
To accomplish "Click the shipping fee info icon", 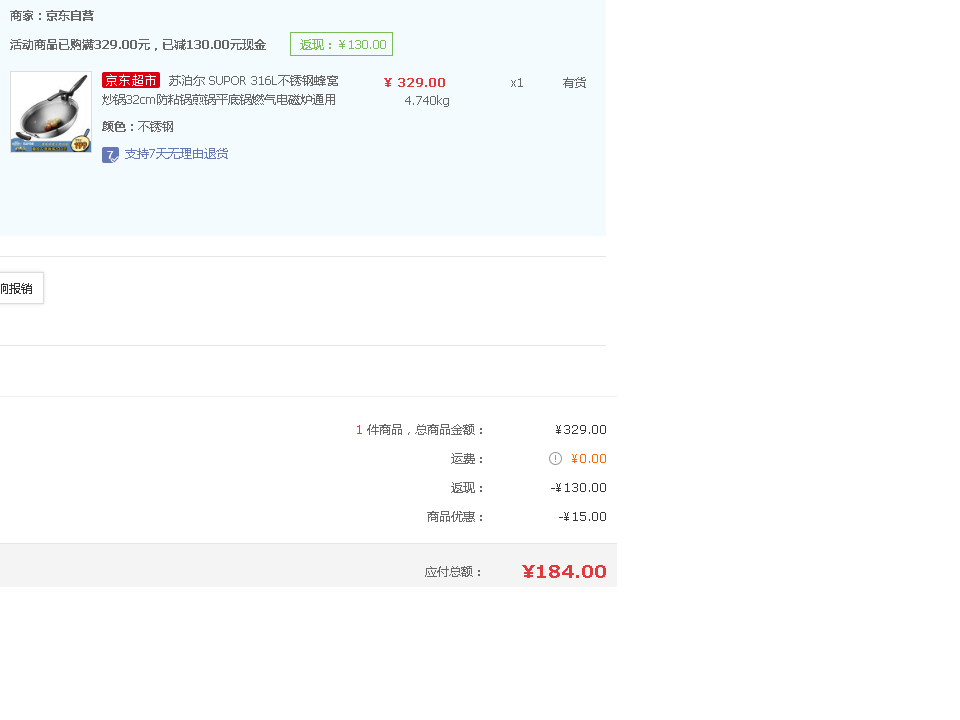I will (555, 459).
